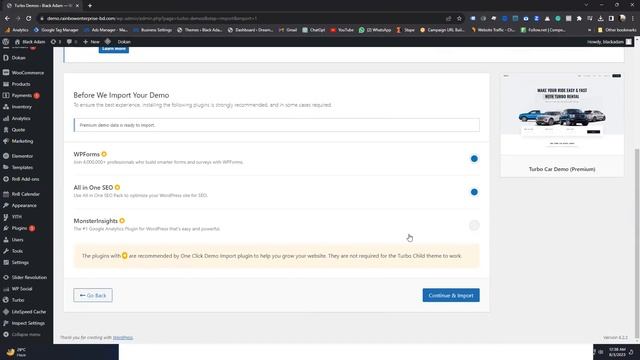Open the Gmail bookmark
Viewport: 640px width, 360px height.
click(x=288, y=30)
